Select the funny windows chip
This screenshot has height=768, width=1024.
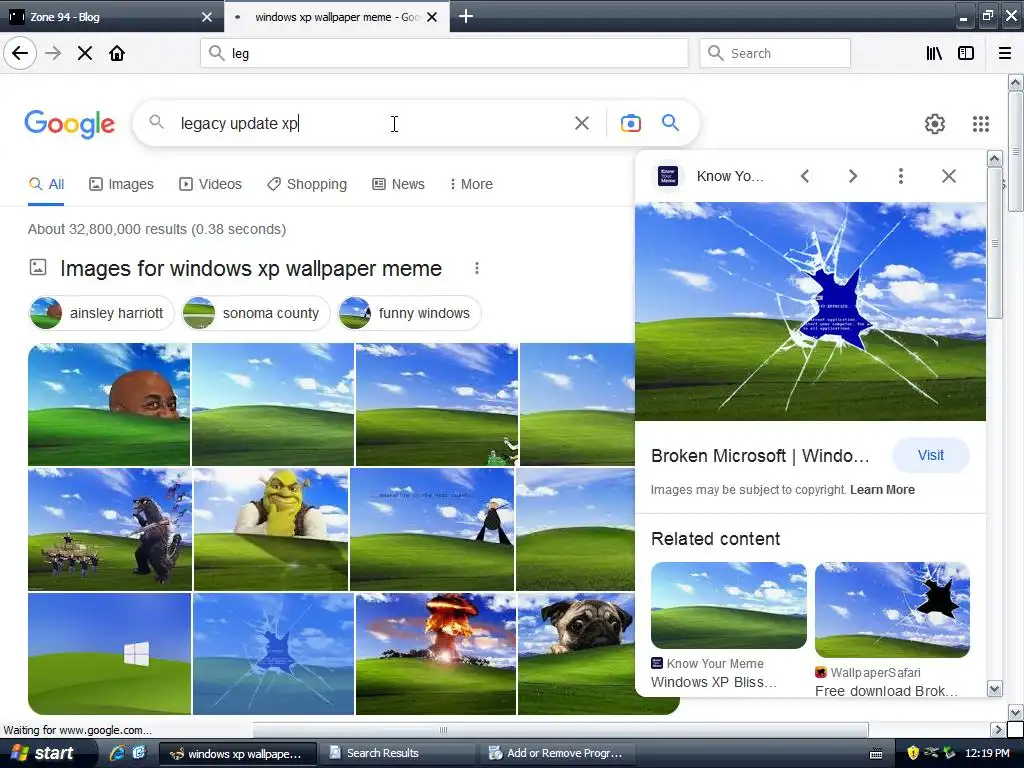[409, 313]
